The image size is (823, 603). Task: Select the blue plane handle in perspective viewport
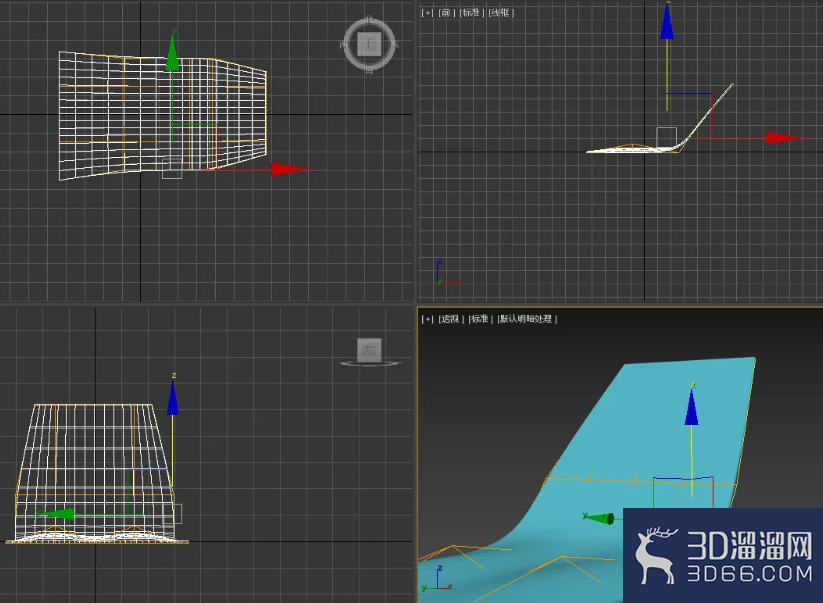pyautogui.click(x=683, y=478)
